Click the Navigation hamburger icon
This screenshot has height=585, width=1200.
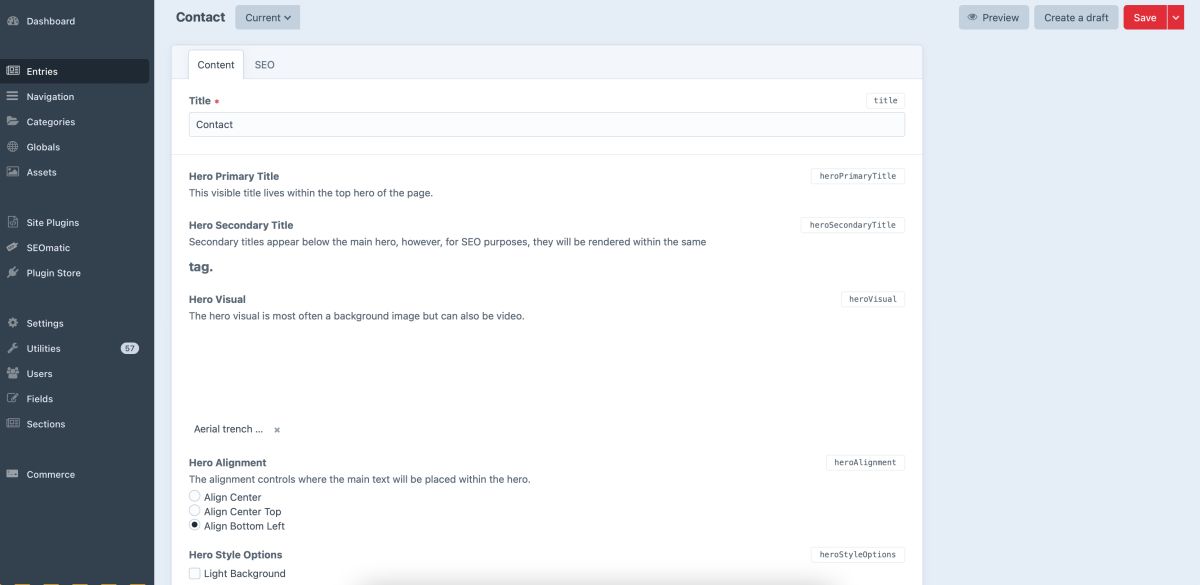(x=13, y=96)
